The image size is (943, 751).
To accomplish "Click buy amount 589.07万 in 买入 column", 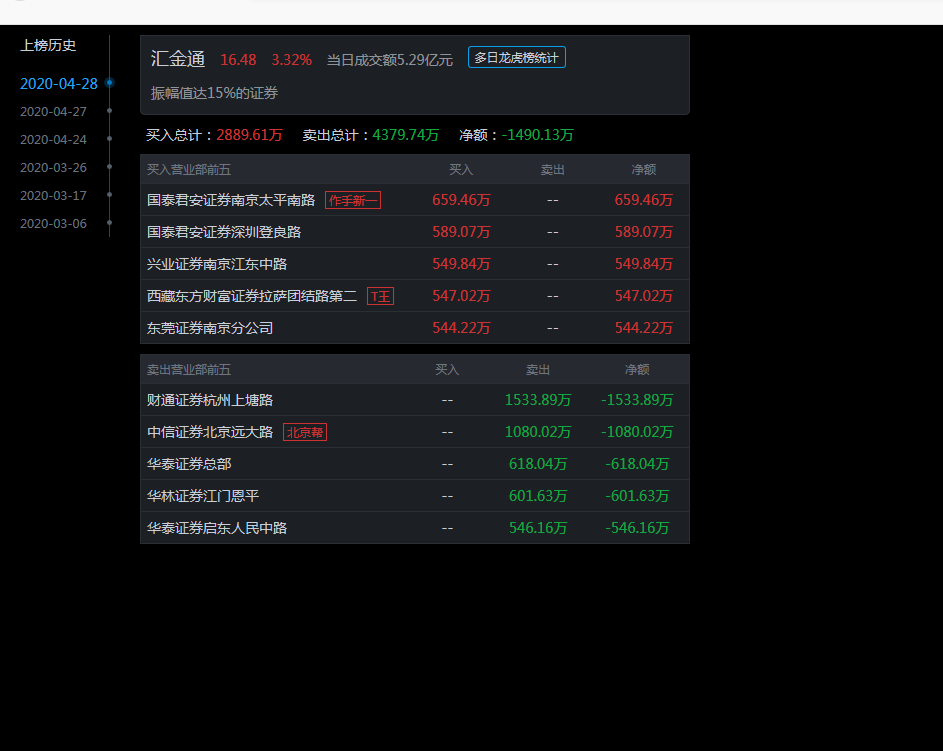I will [x=461, y=232].
